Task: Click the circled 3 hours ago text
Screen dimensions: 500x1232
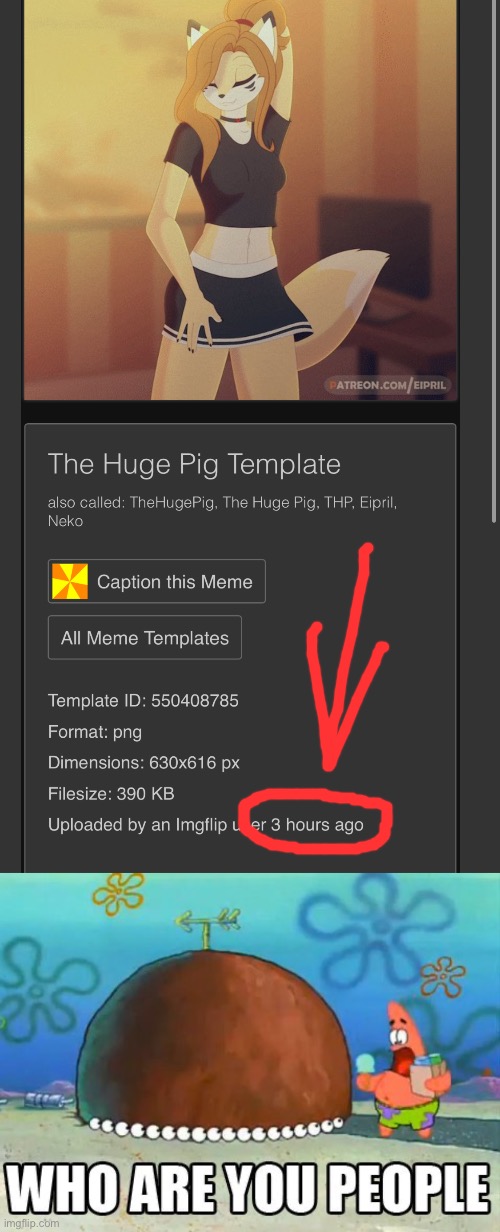Action: pos(318,825)
